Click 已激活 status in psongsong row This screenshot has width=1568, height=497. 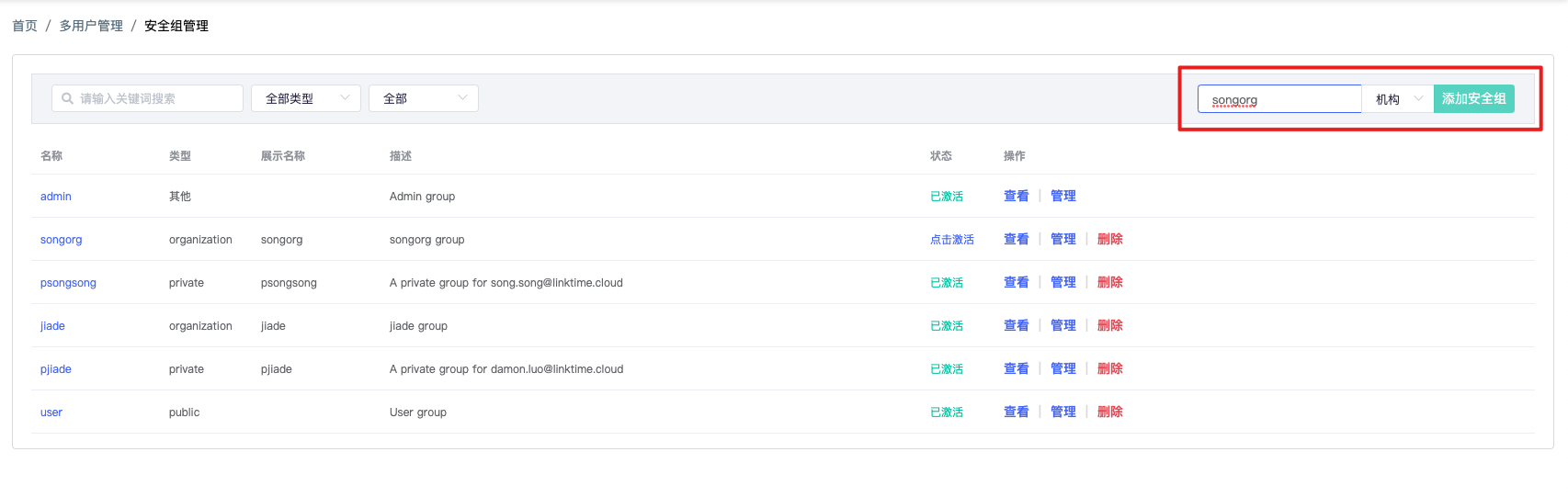[947, 283]
